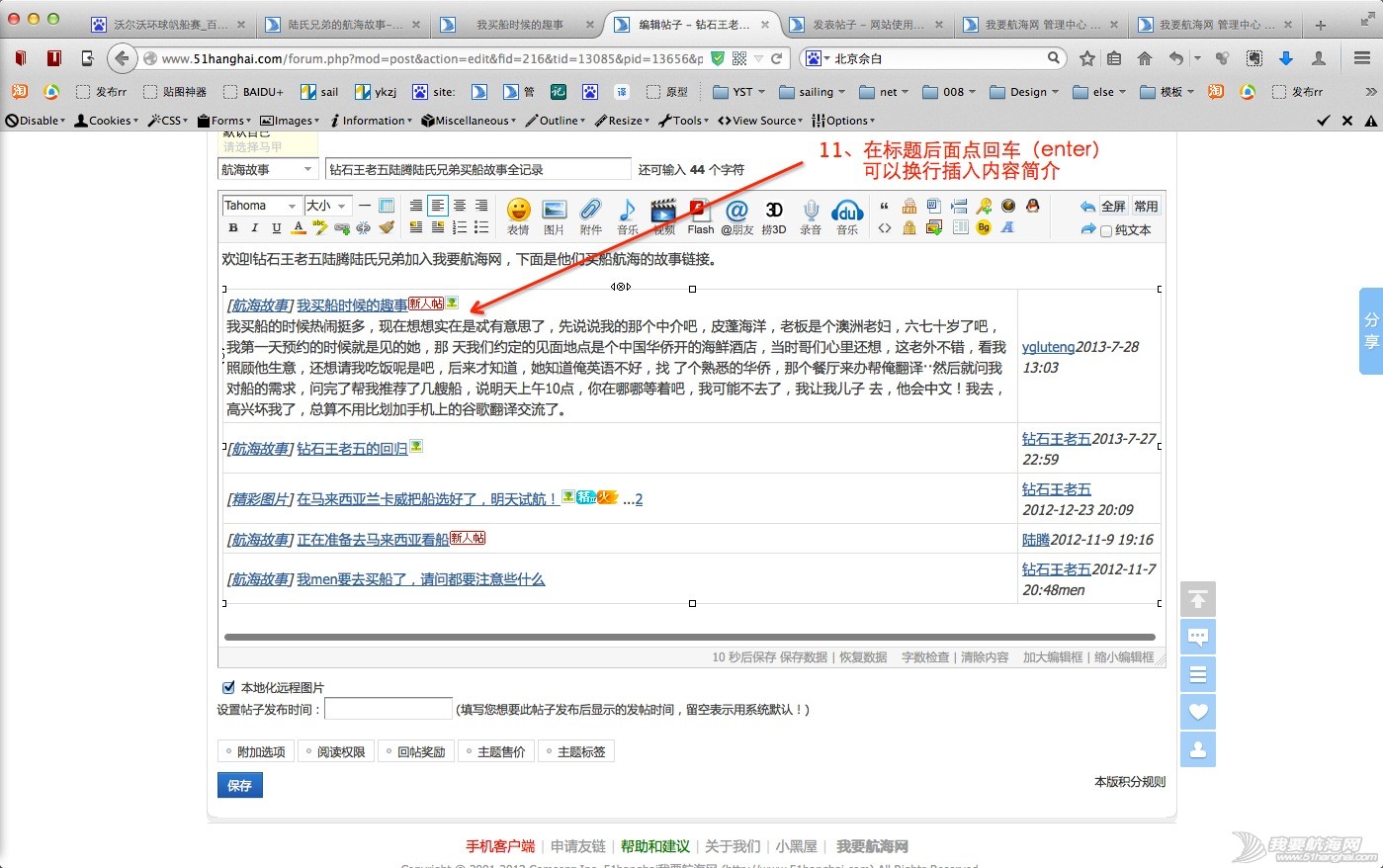Insert a hyperlink using chain icon
Image resolution: width=1383 pixels, height=868 pixels.
[x=342, y=227]
